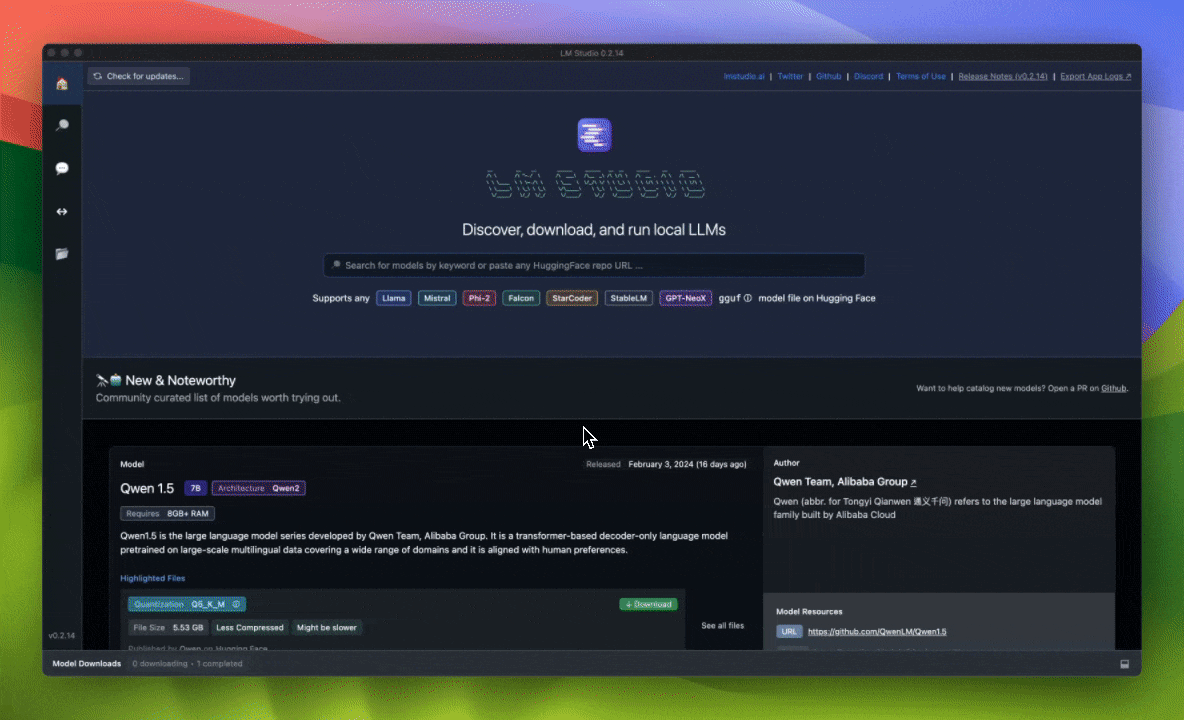This screenshot has width=1184, height=720.
Task: Open the Release Notes (v0.2.14) link
Action: [x=1003, y=76]
